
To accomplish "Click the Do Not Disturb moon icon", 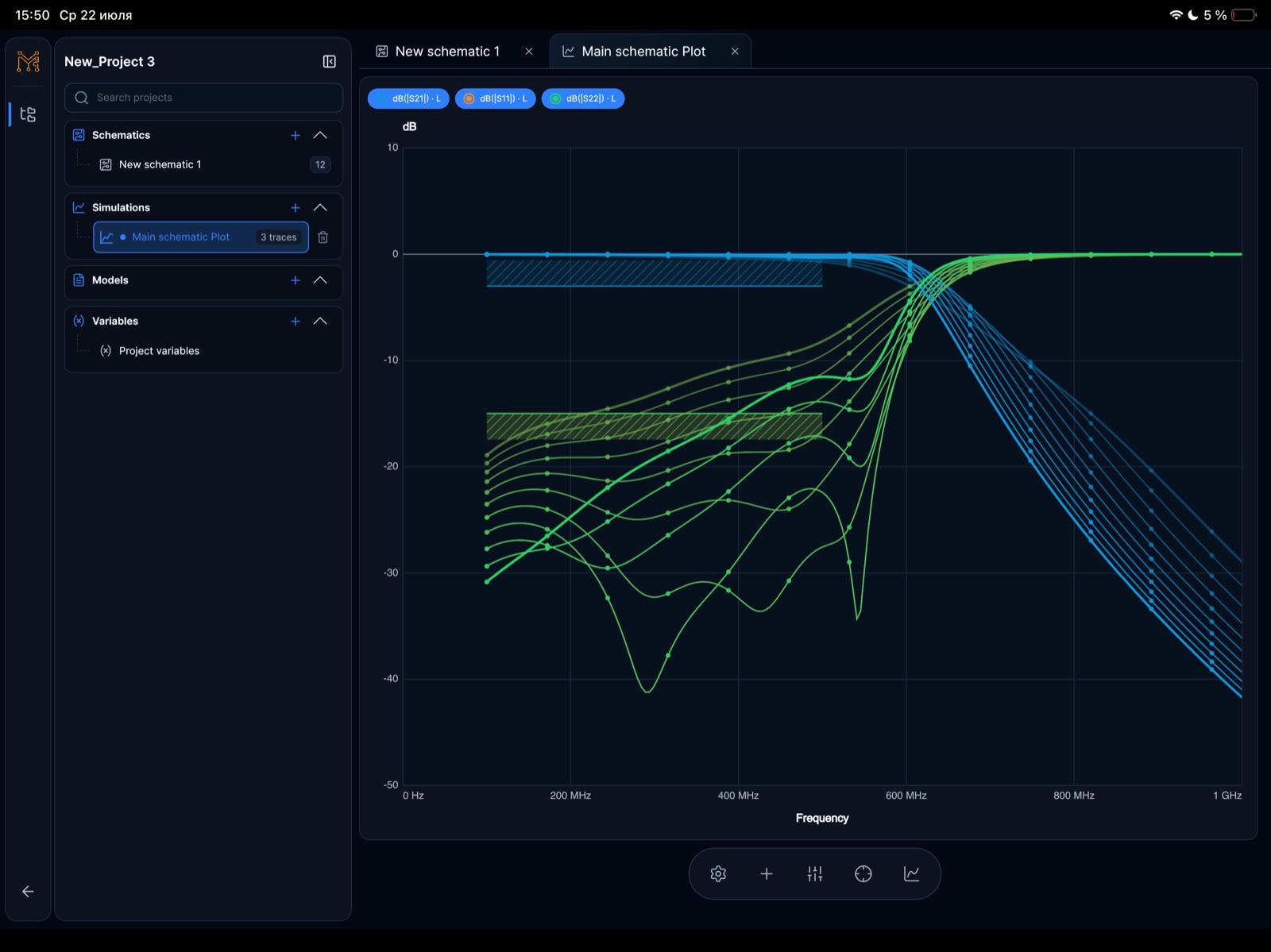I will (1193, 15).
